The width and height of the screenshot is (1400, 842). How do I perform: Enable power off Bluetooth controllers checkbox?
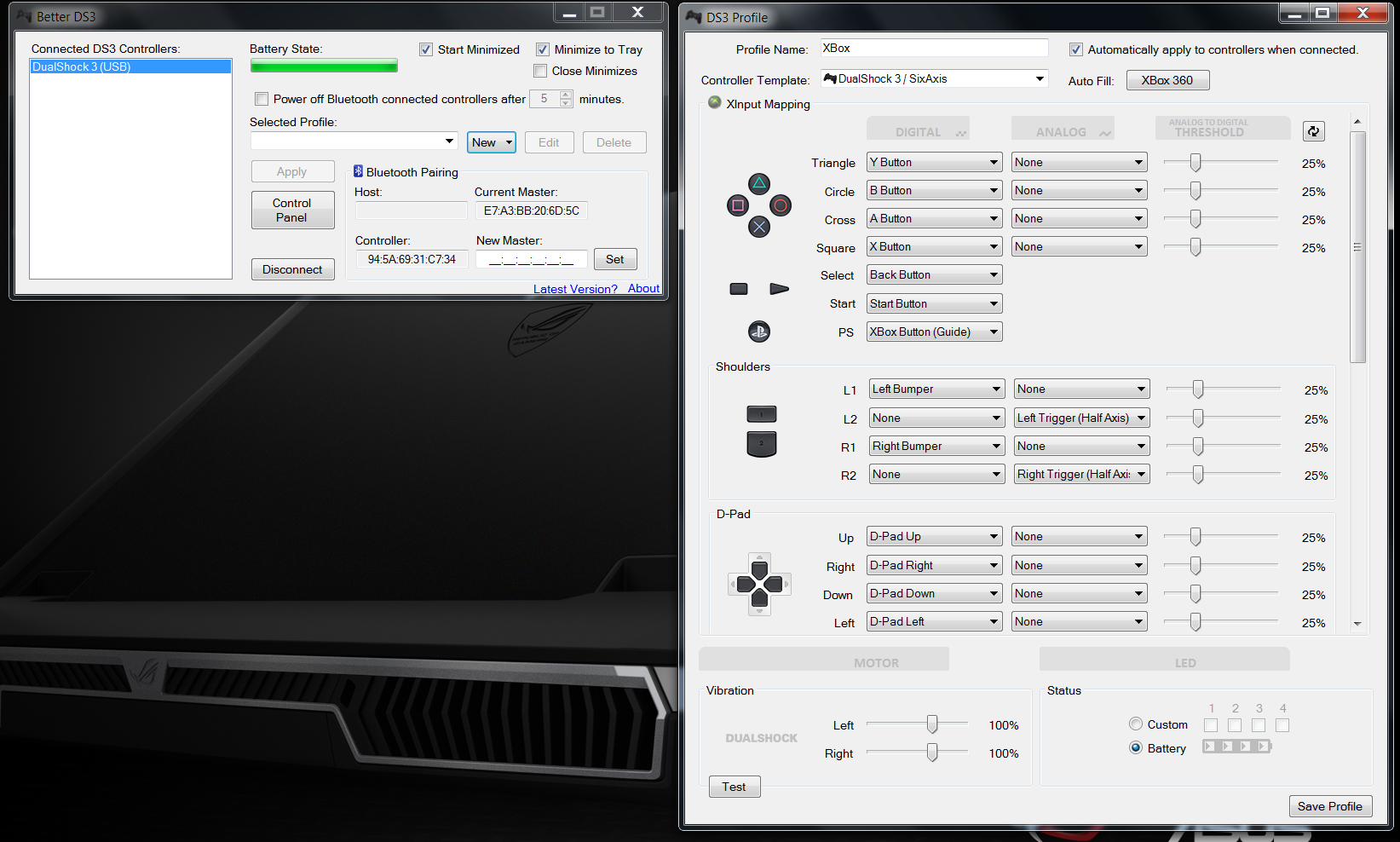click(x=262, y=99)
